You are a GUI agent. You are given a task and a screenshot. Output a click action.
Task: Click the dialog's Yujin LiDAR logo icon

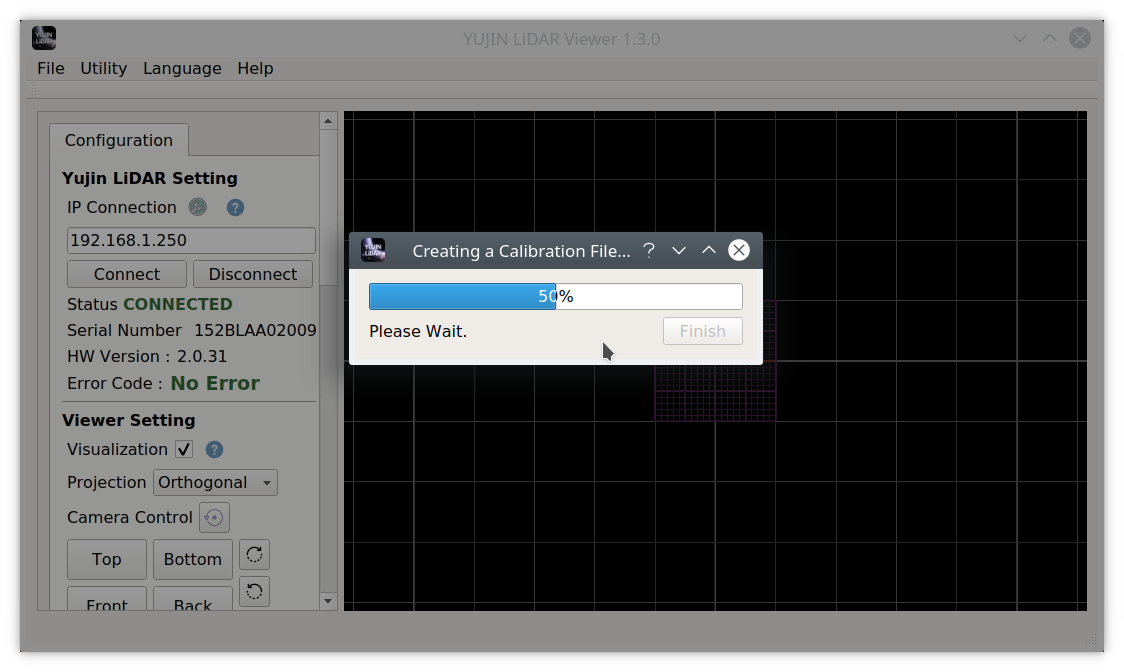pos(373,250)
